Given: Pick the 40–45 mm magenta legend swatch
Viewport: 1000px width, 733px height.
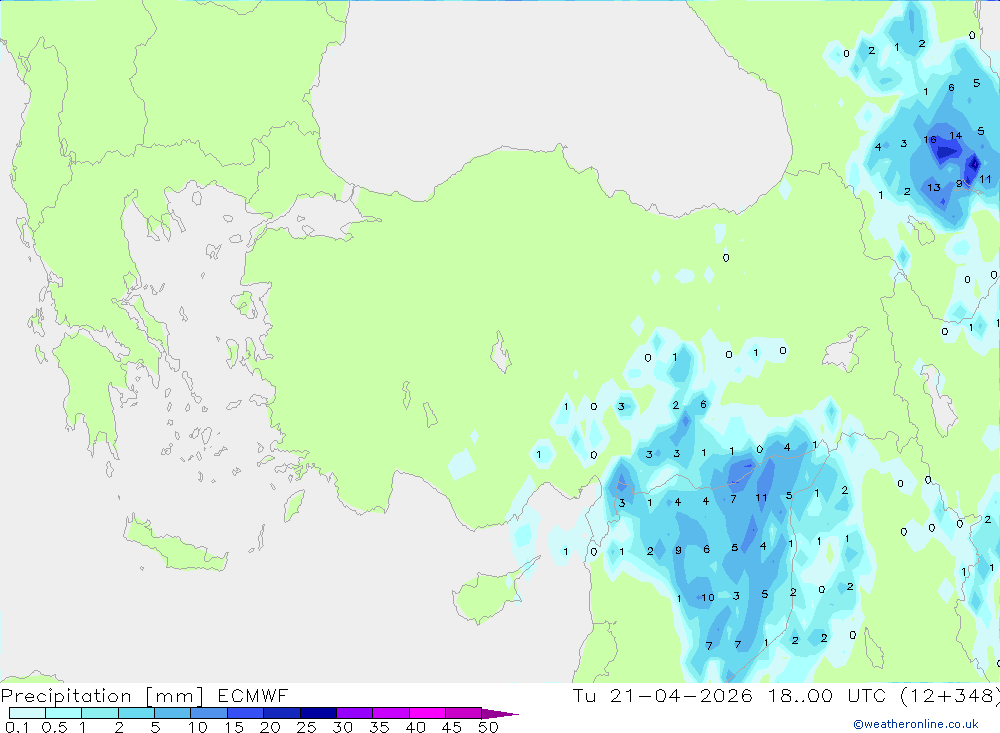Looking at the screenshot, I should [x=427, y=713].
